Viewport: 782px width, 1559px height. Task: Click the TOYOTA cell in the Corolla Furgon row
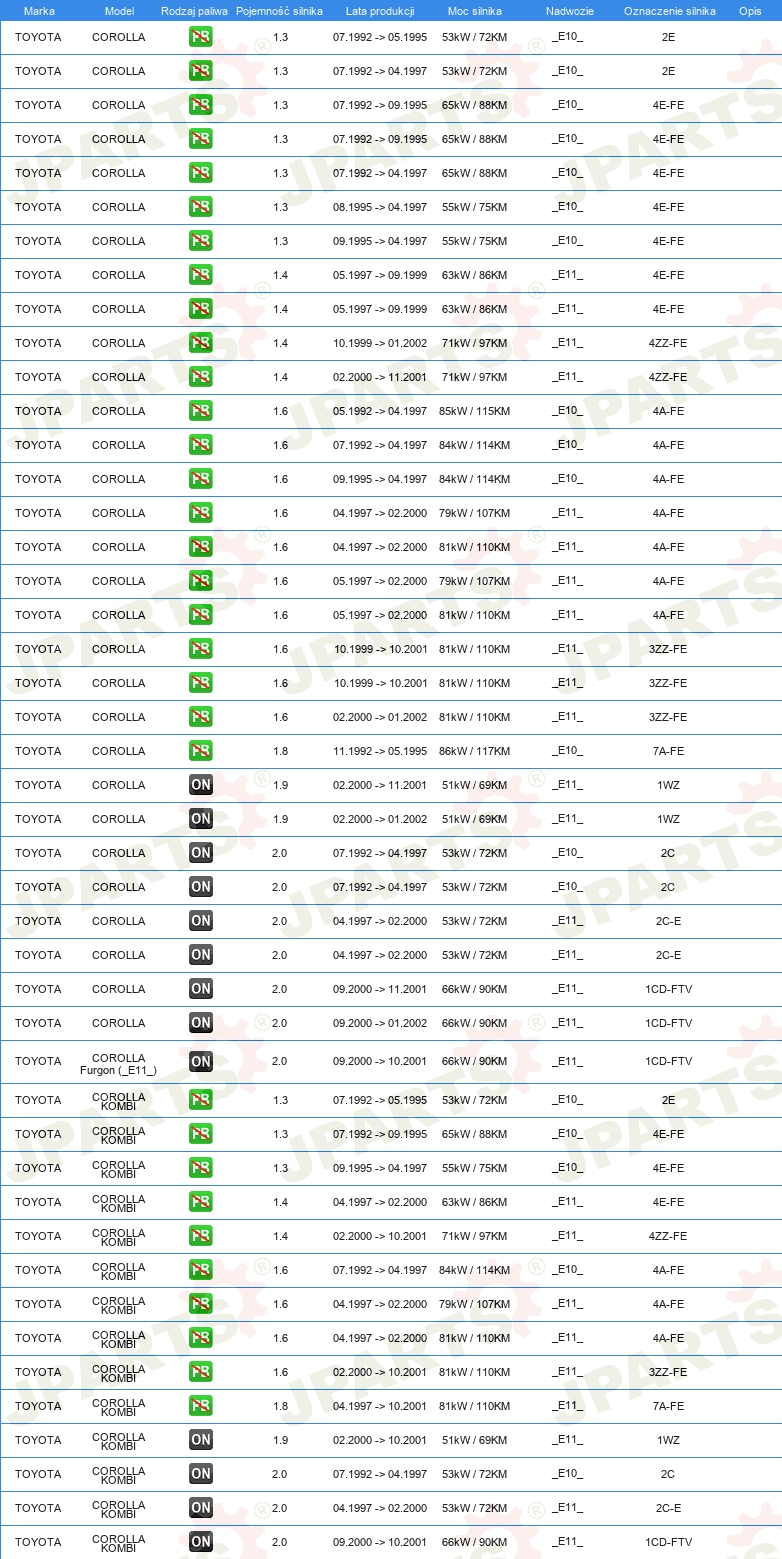click(x=38, y=1061)
